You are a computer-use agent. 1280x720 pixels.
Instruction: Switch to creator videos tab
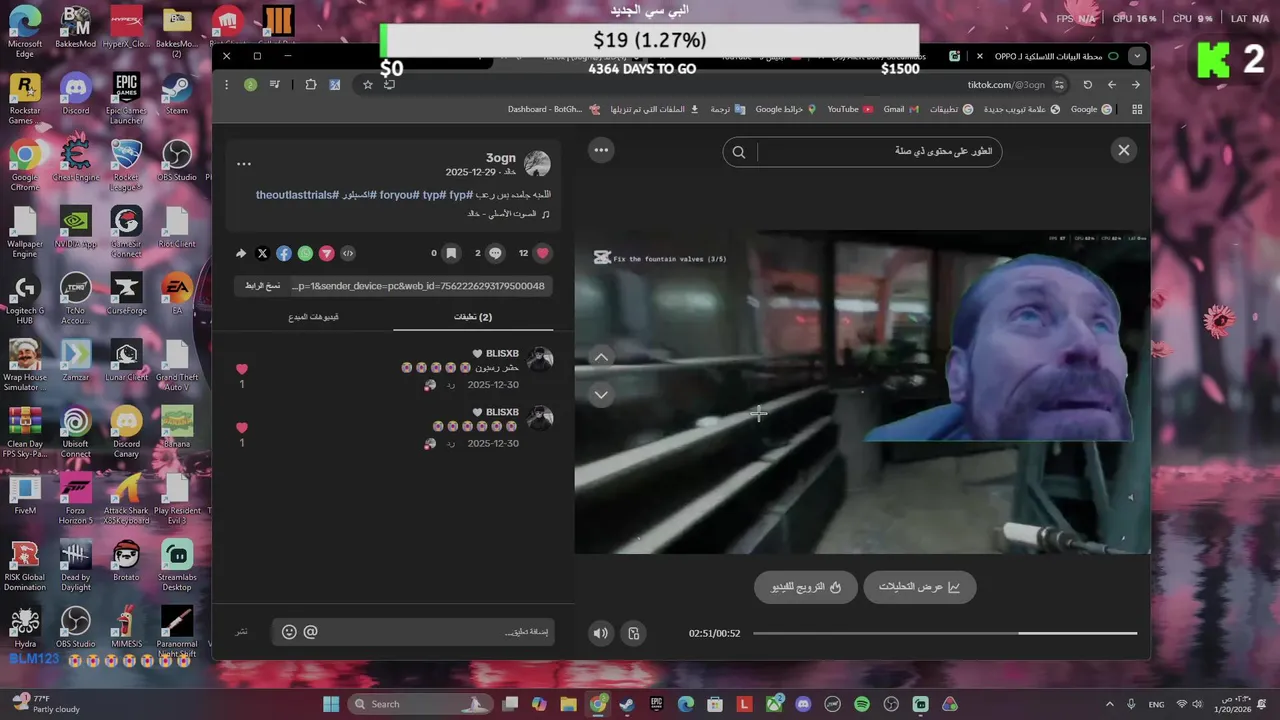click(x=313, y=317)
